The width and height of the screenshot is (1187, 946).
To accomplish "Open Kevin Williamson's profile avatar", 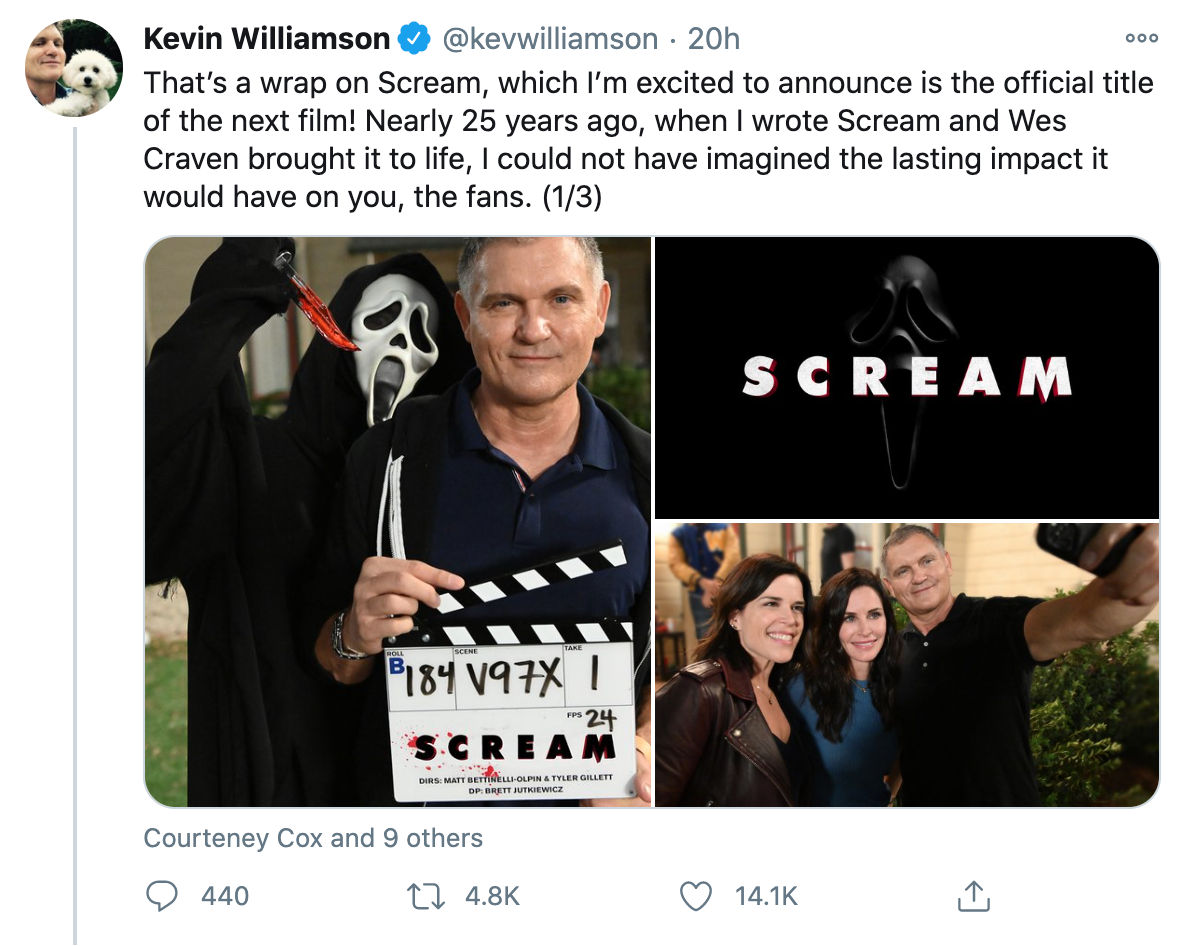I will pos(73,68).
